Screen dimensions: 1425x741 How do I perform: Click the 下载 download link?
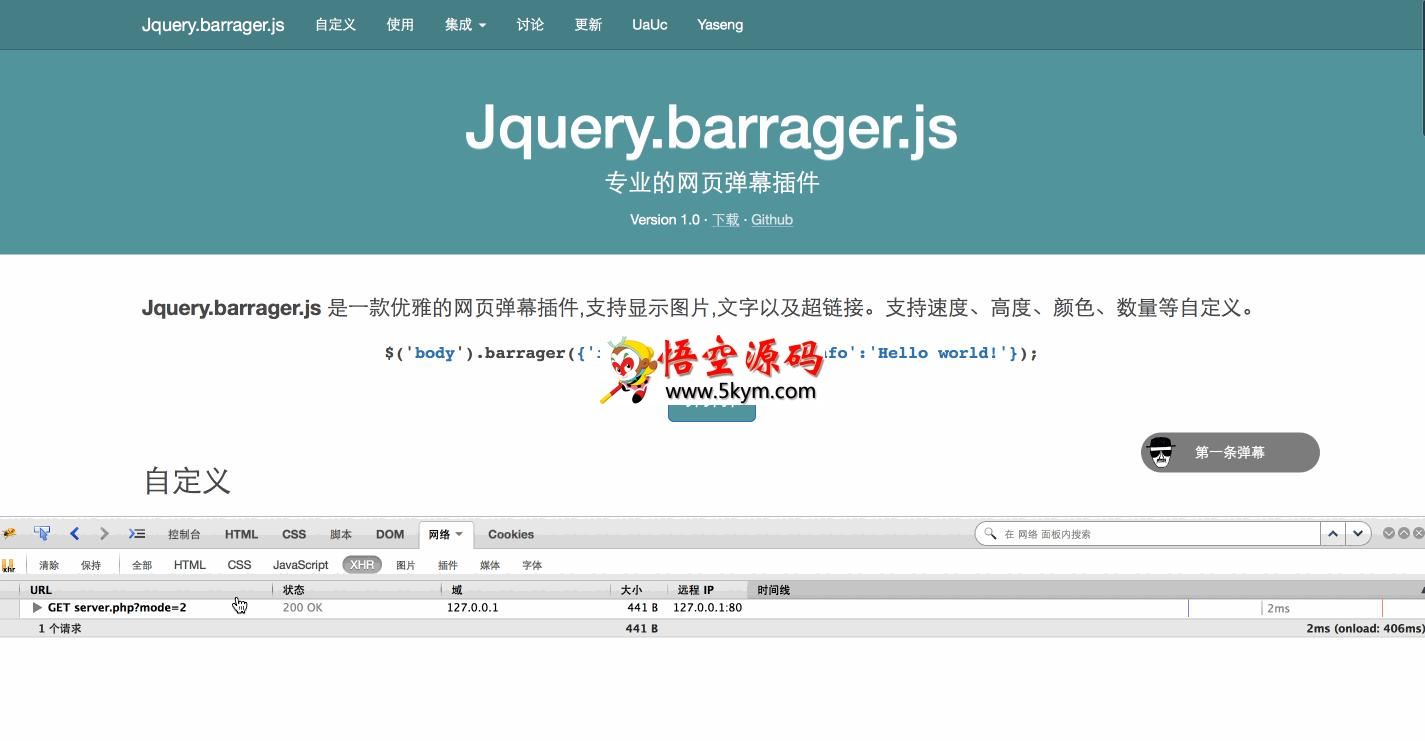(x=726, y=220)
